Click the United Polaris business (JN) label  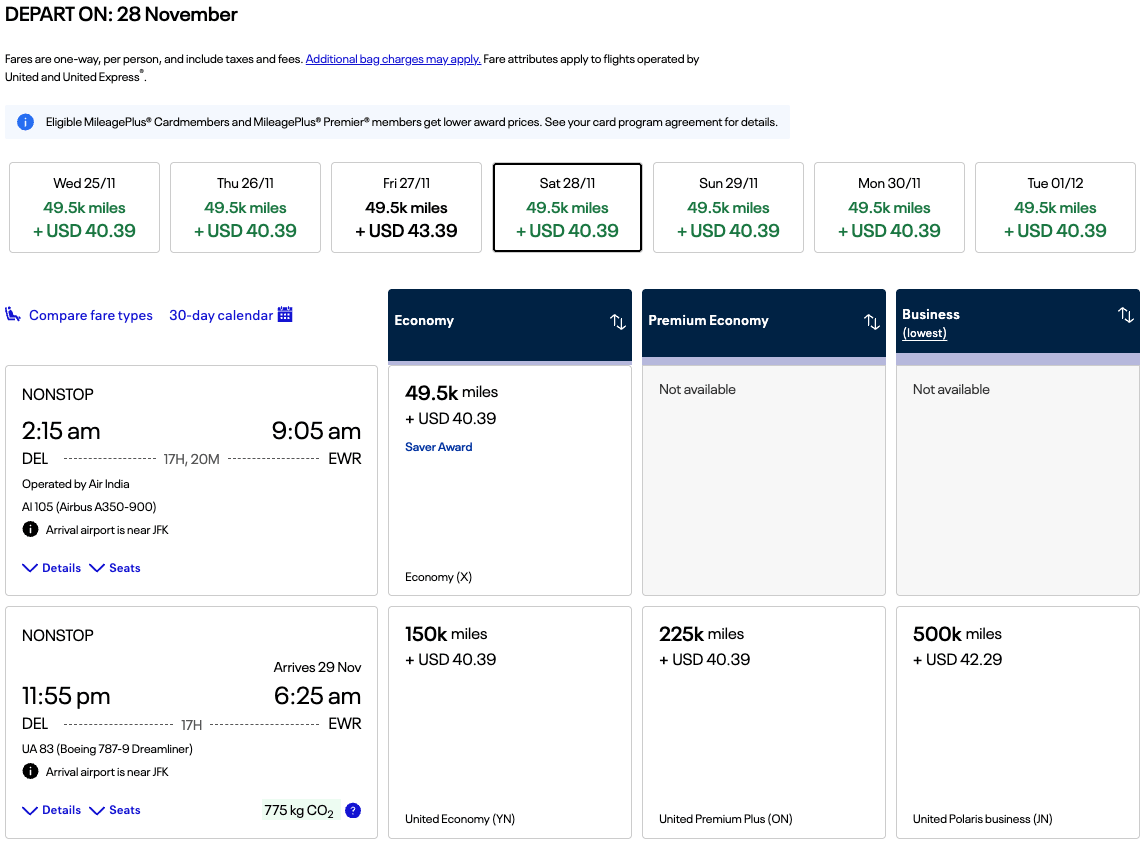click(x=982, y=819)
